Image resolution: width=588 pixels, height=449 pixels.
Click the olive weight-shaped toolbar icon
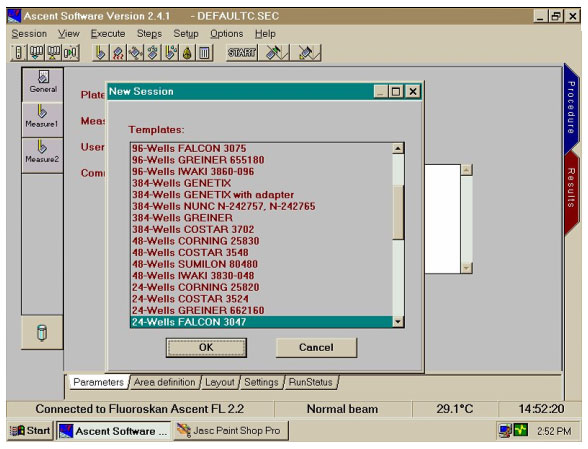[x=187, y=53]
